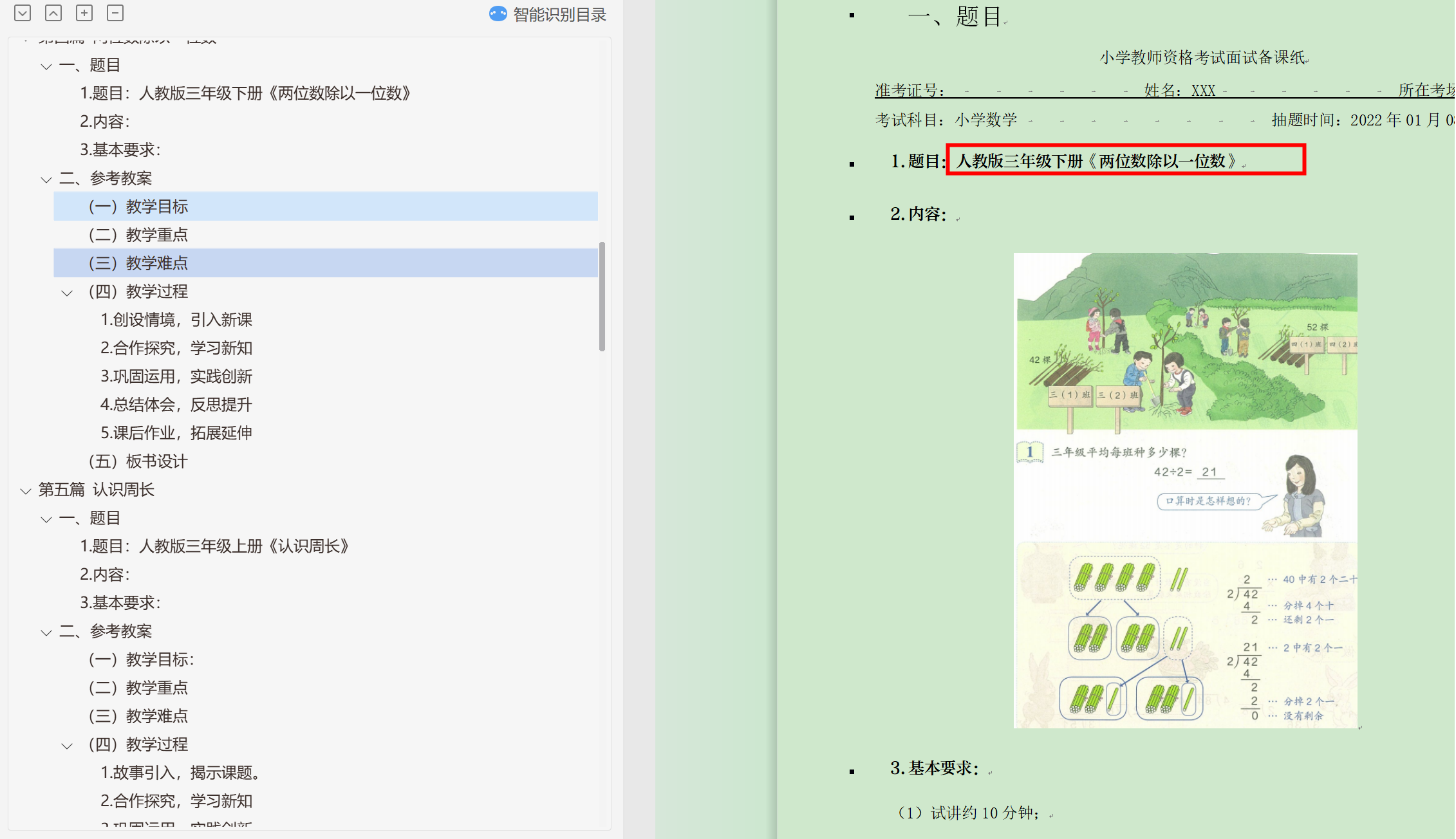Collapse the 第五篇 认识周长 section
Screen dimensions: 1456x839
coord(26,491)
